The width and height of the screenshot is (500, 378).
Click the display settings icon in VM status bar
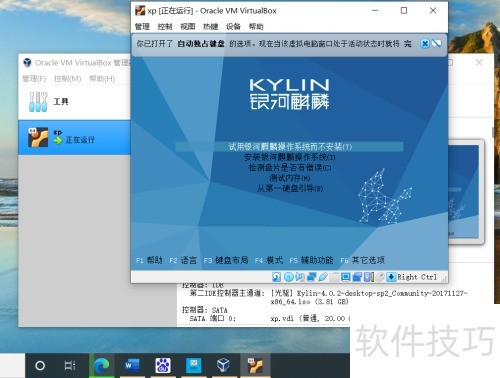click(345, 277)
